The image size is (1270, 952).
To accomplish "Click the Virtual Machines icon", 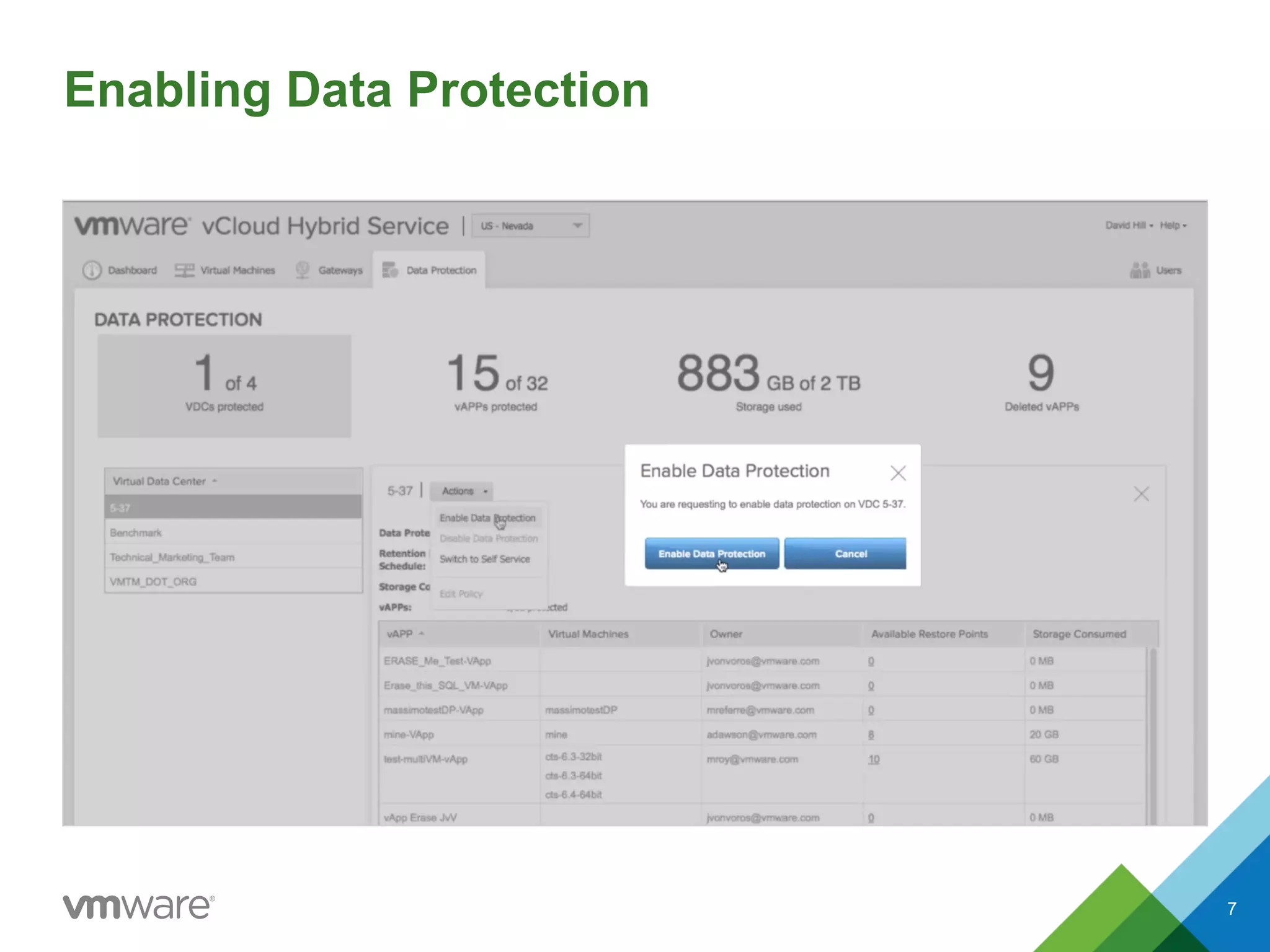I will [184, 270].
